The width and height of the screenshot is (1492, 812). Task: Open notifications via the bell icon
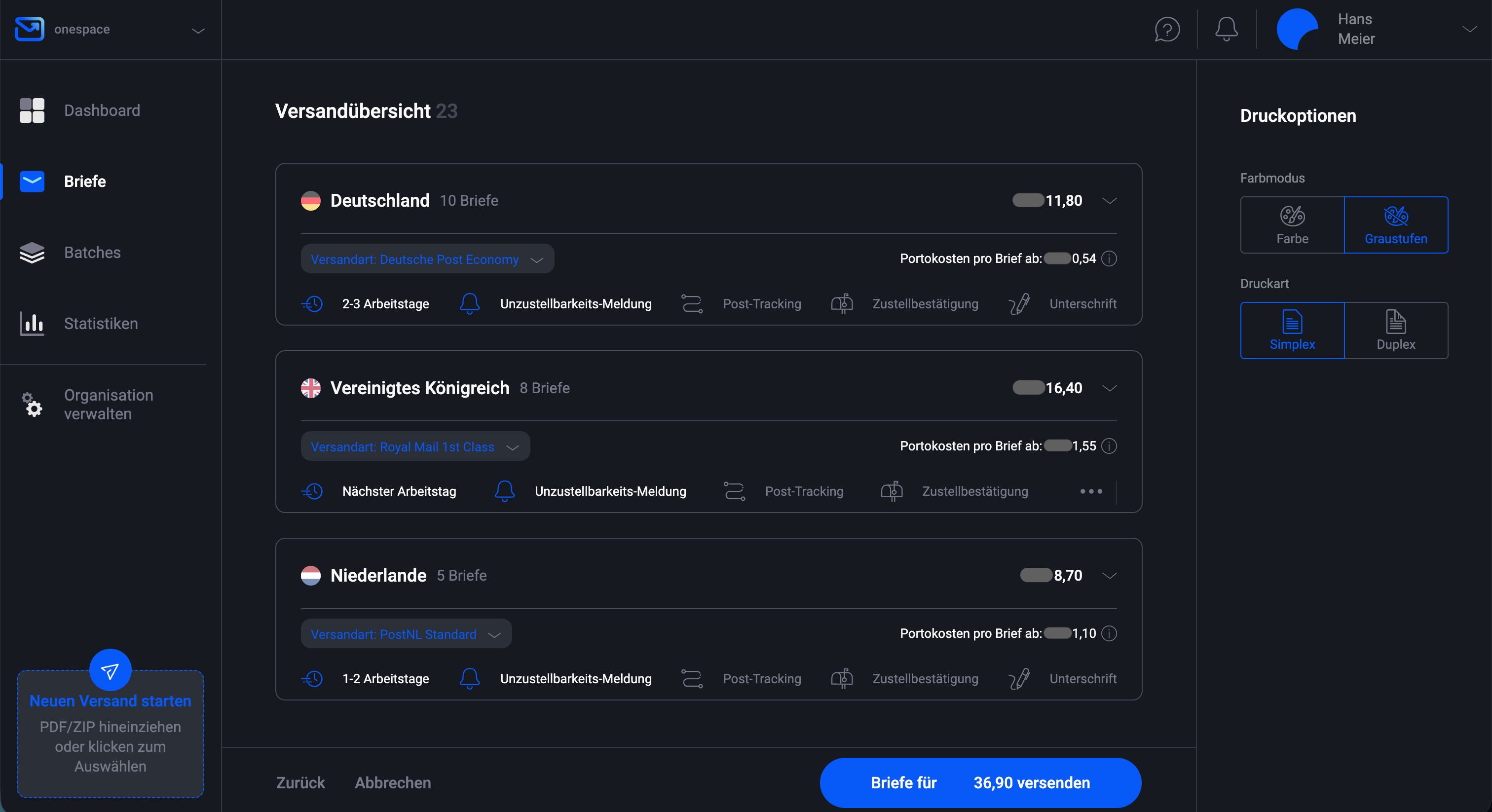click(1226, 29)
